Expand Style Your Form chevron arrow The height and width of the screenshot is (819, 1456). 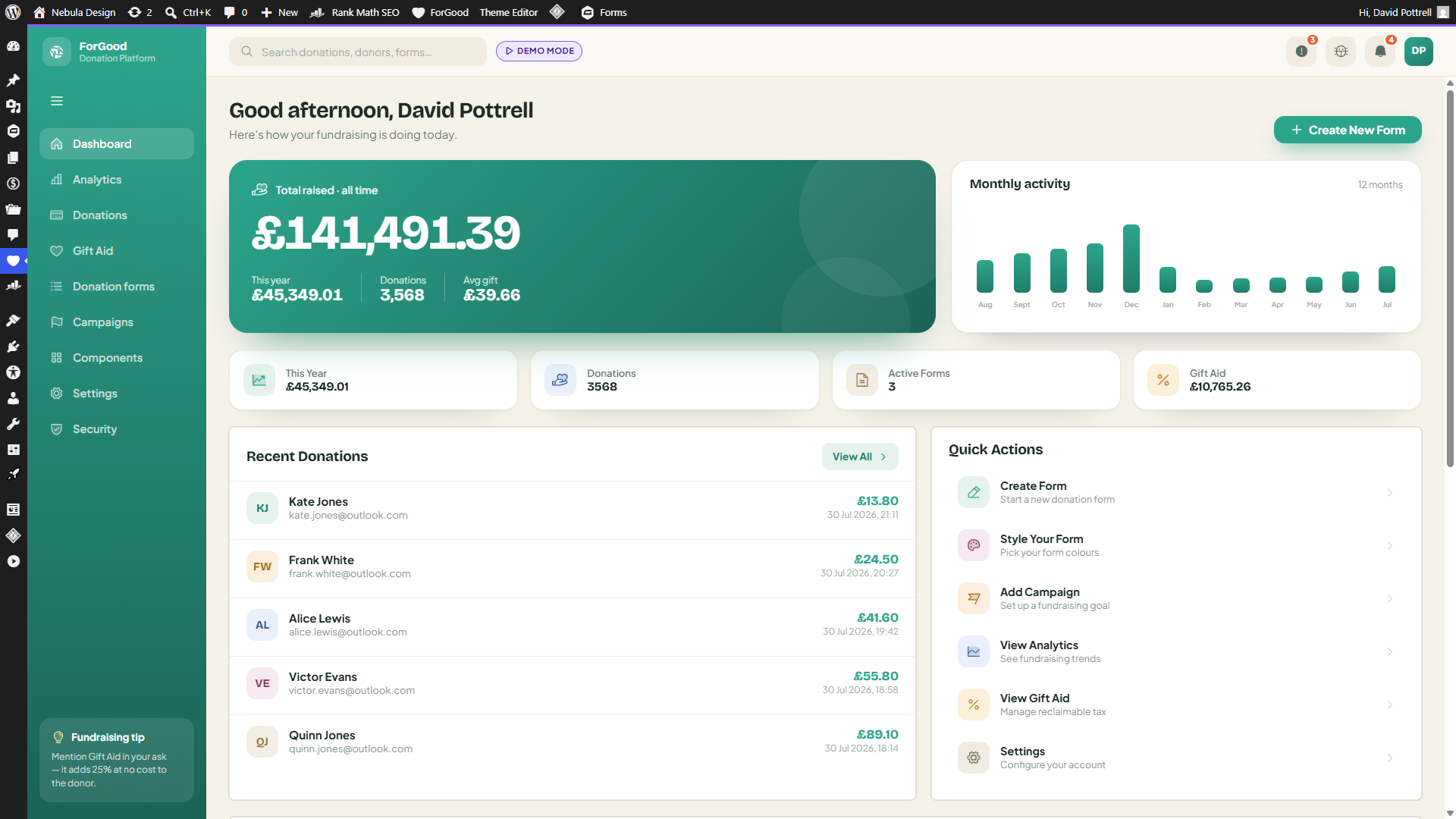1390,545
